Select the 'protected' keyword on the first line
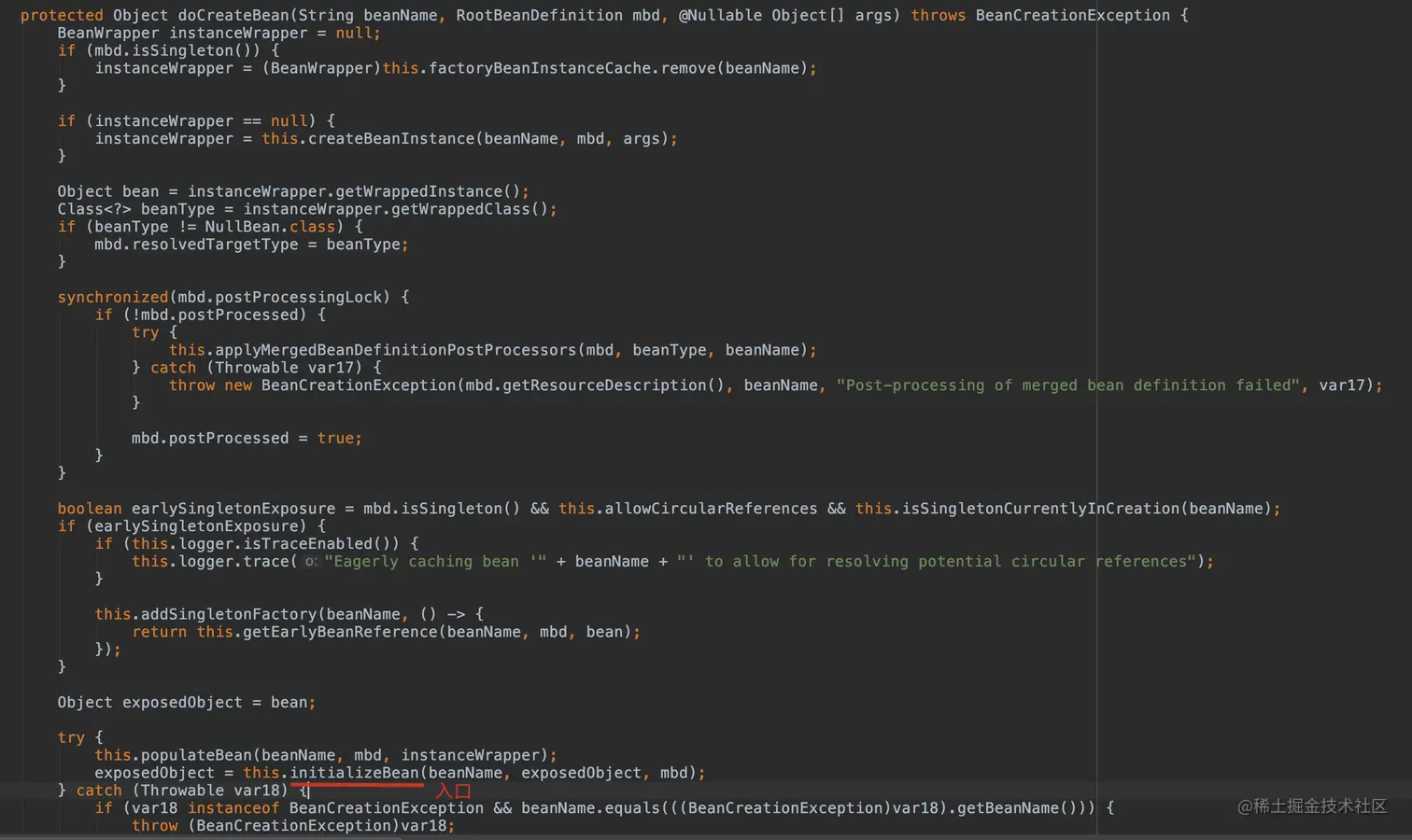This screenshot has width=1412, height=840. pos(62,16)
